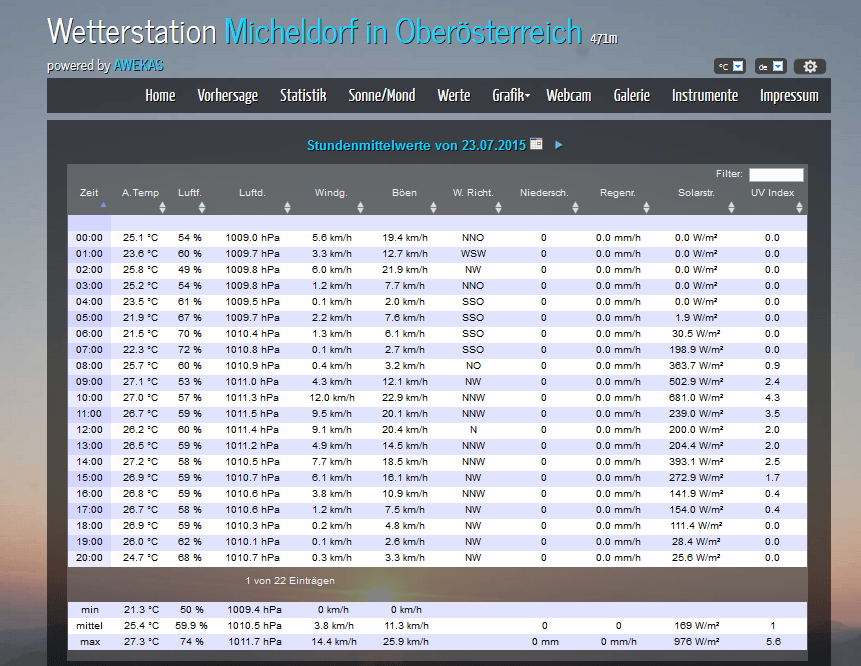Click UV index value 4.3

point(772,398)
